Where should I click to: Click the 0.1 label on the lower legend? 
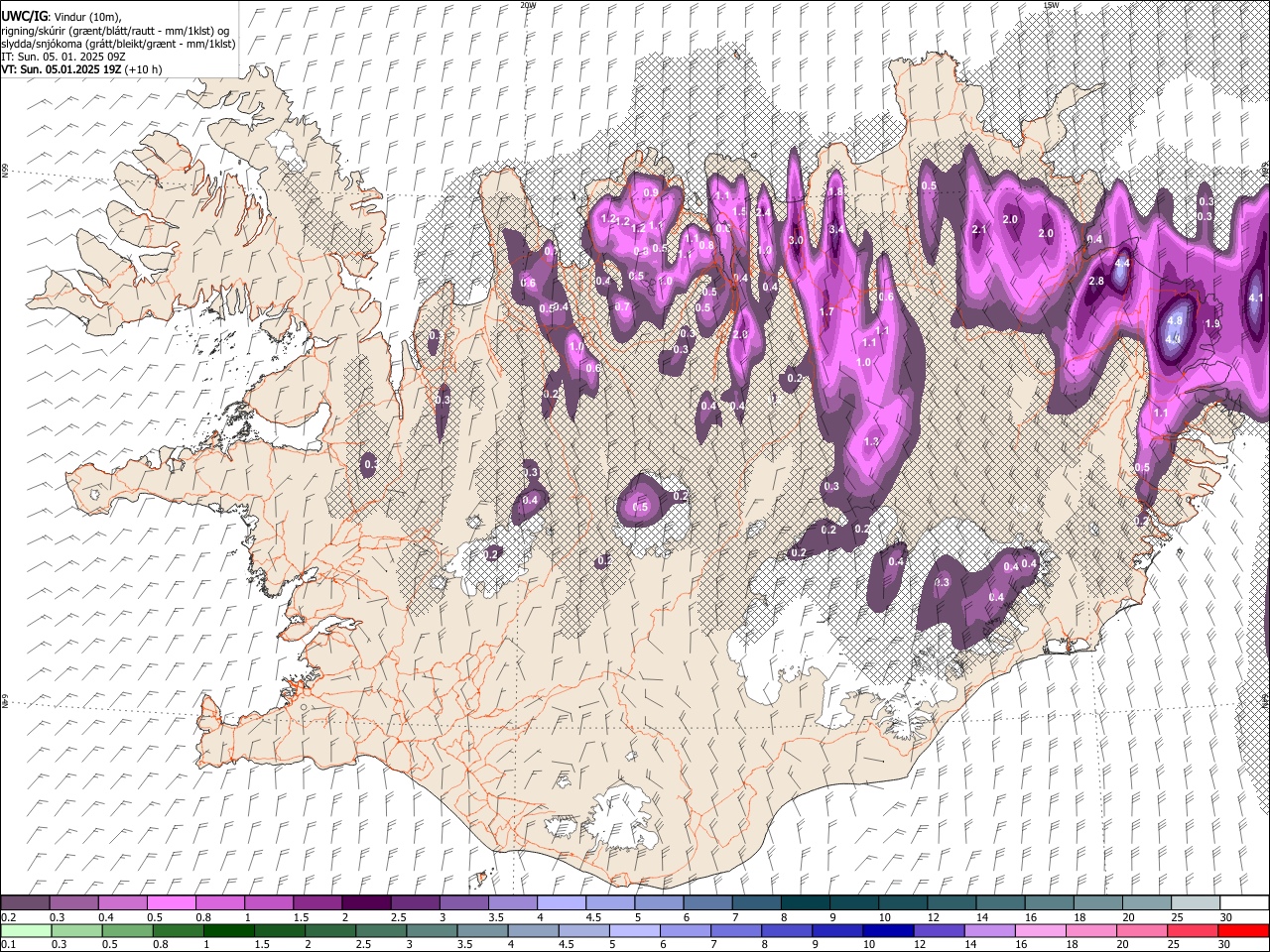(8, 945)
